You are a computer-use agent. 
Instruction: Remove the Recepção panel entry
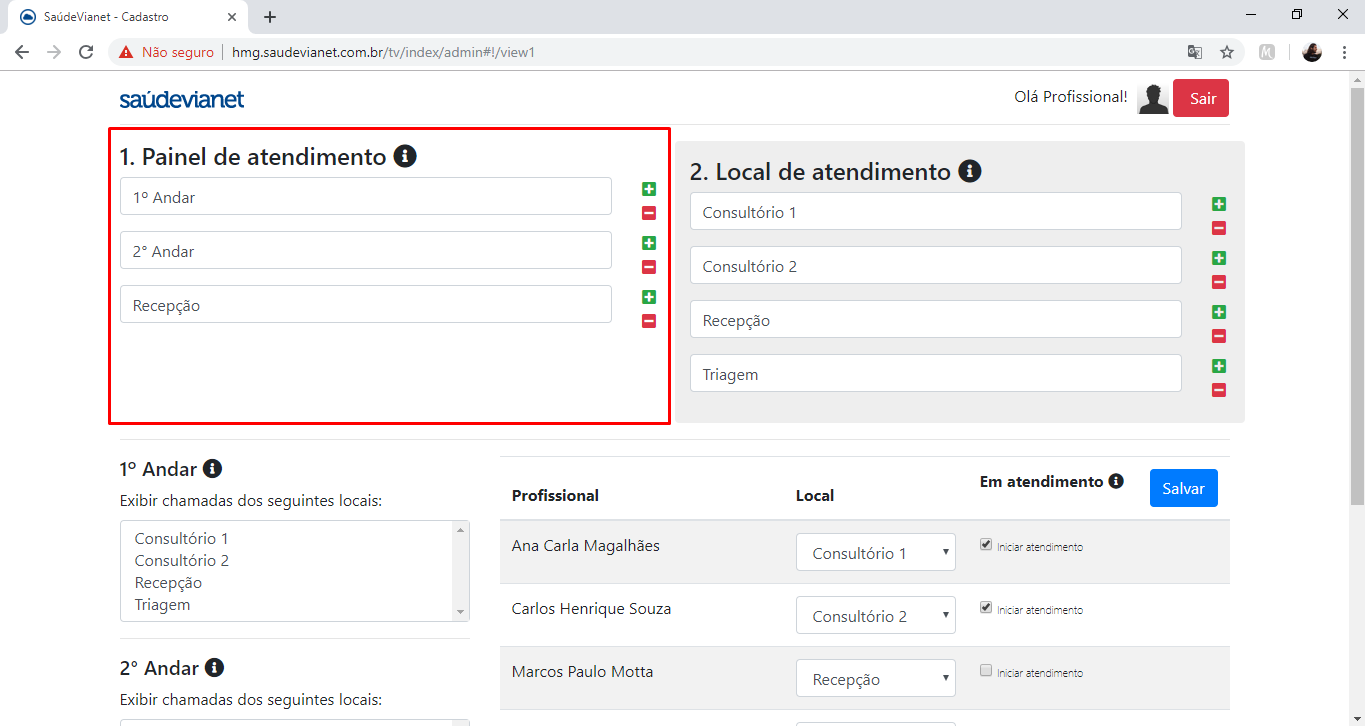[649, 321]
